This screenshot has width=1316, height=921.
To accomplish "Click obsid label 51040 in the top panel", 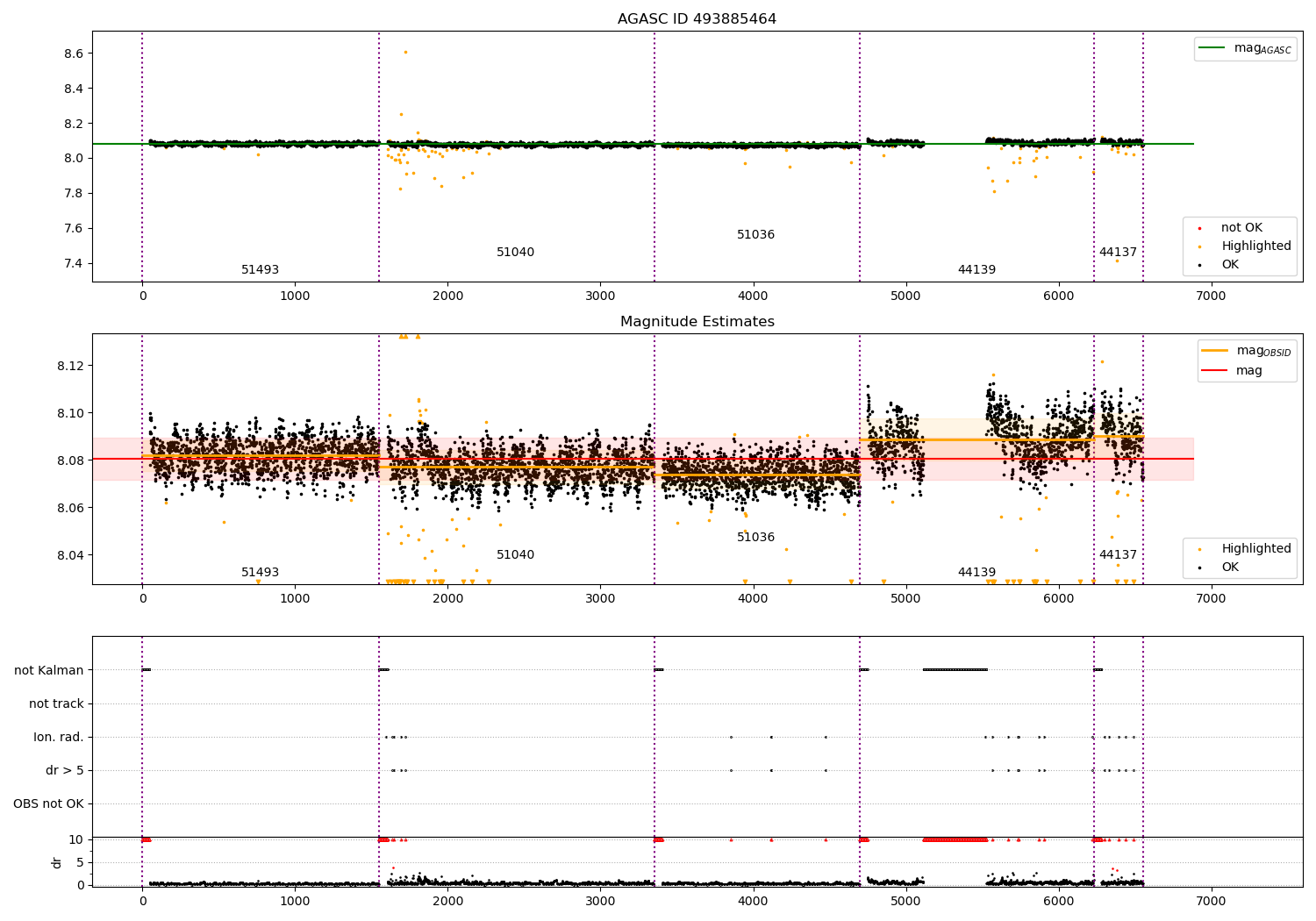I will (x=515, y=253).
